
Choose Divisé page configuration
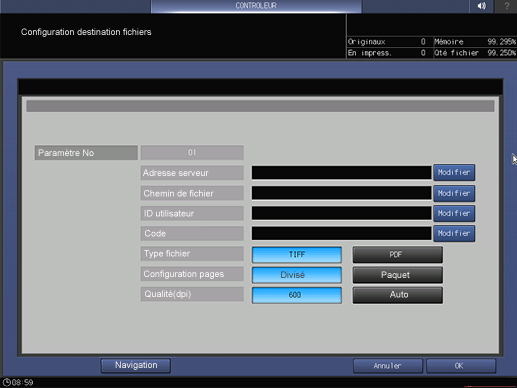tap(297, 275)
